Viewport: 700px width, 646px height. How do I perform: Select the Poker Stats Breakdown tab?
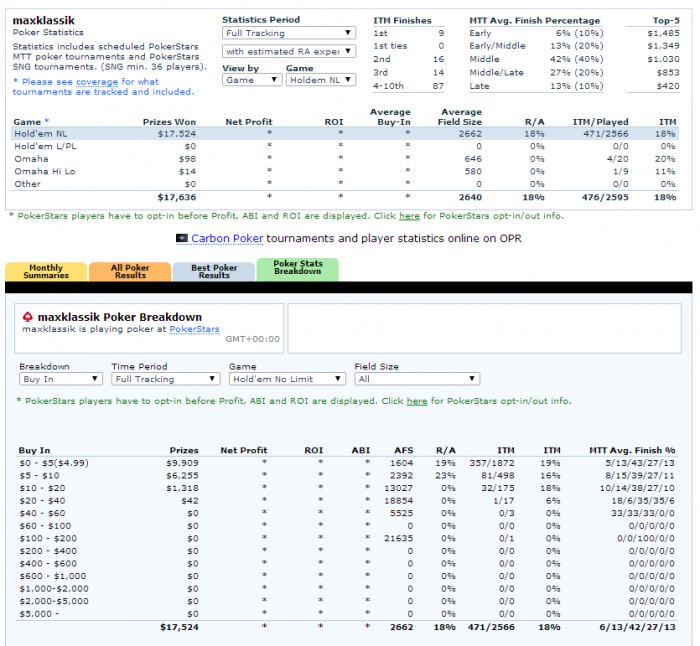pos(297,269)
